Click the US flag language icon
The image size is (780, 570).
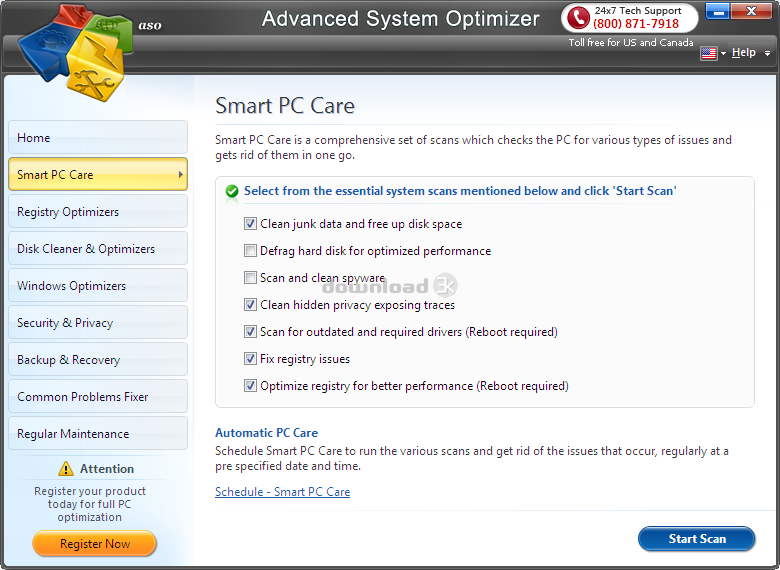coord(708,53)
